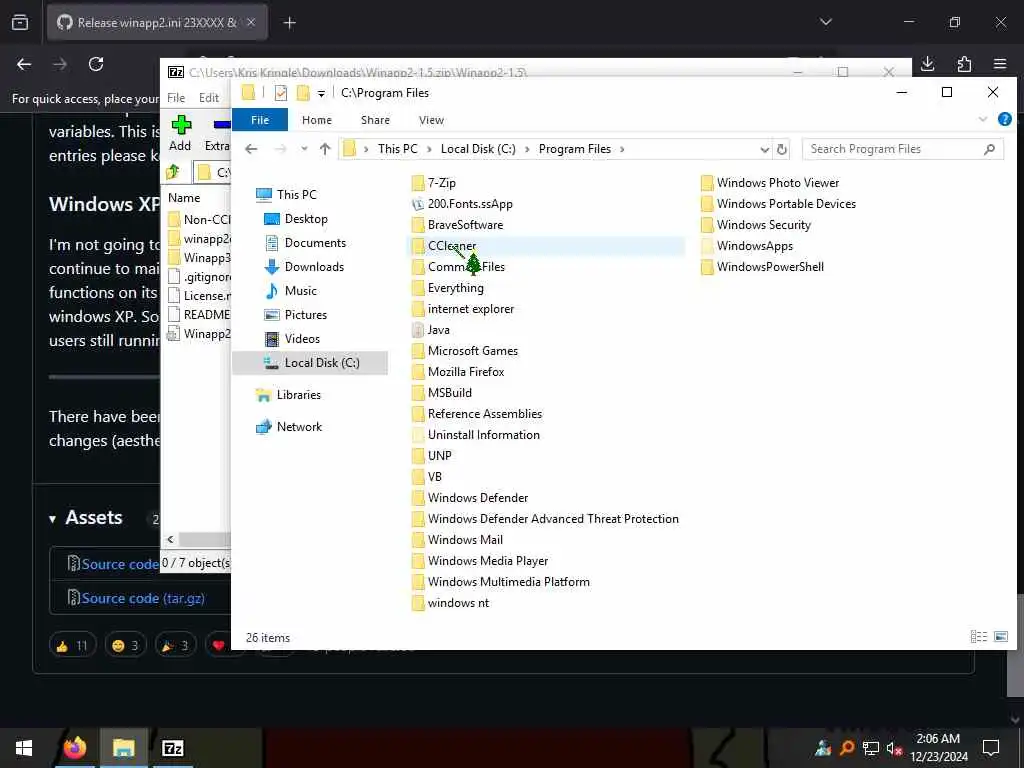Select the WindowsApps folder
This screenshot has width=1024, height=768.
[747, 246]
